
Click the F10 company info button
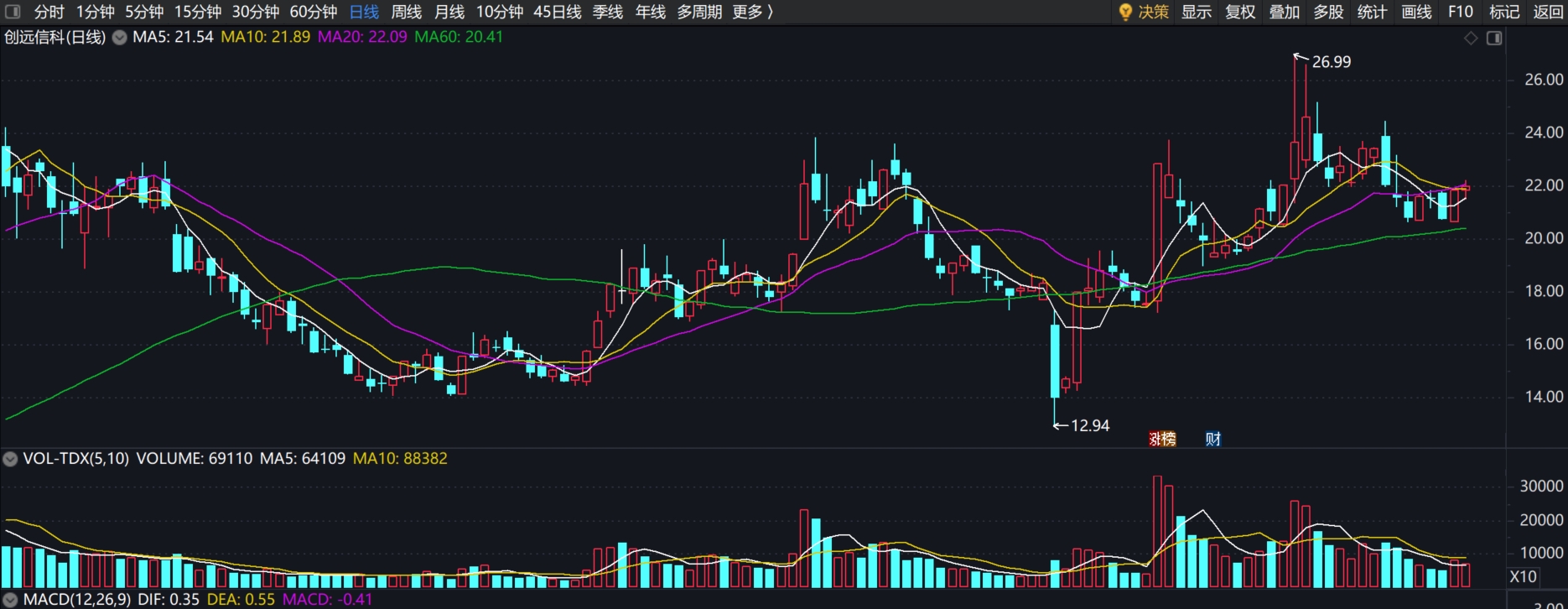click(x=1461, y=12)
